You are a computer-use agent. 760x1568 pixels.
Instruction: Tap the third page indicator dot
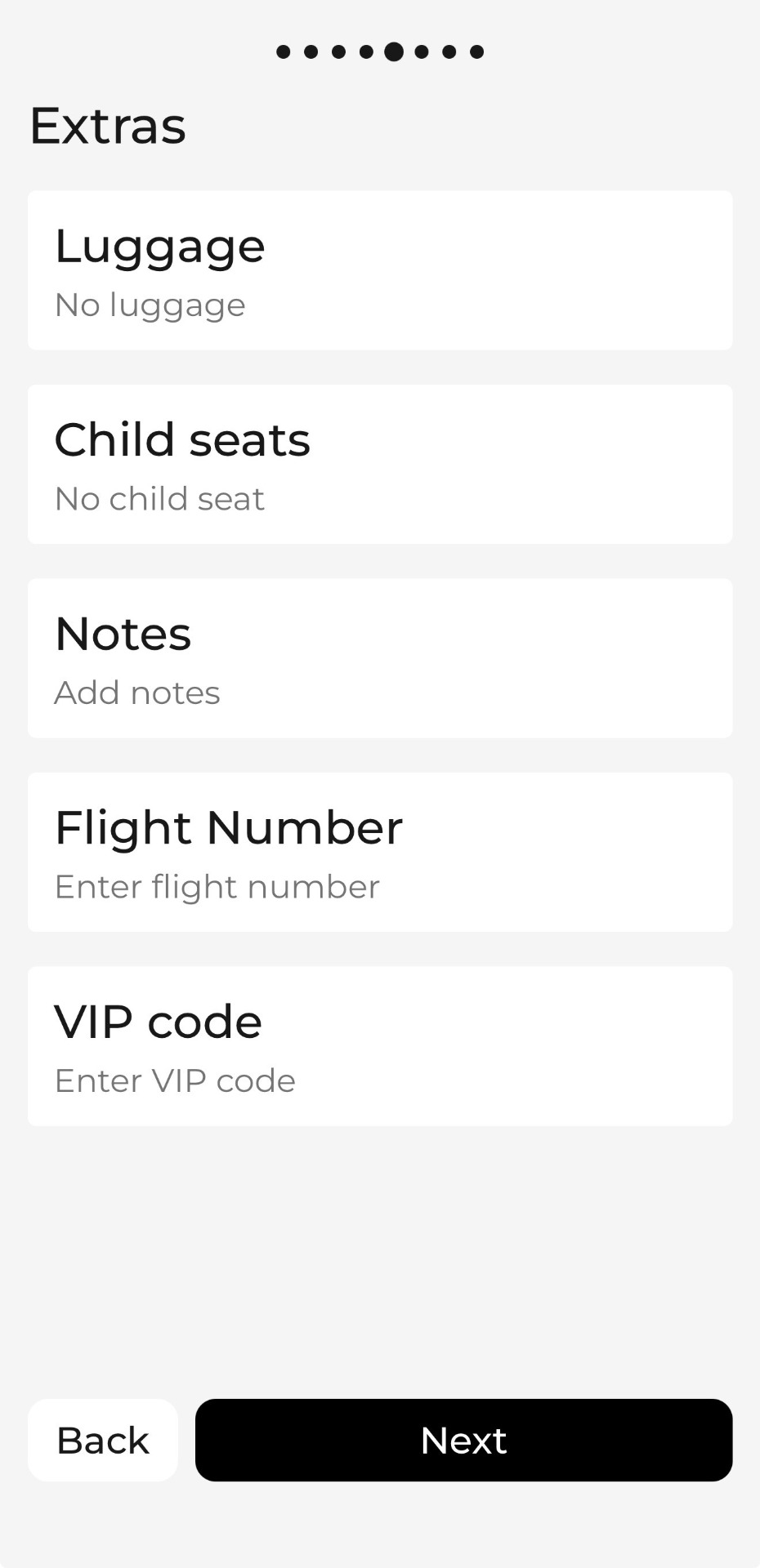click(339, 52)
